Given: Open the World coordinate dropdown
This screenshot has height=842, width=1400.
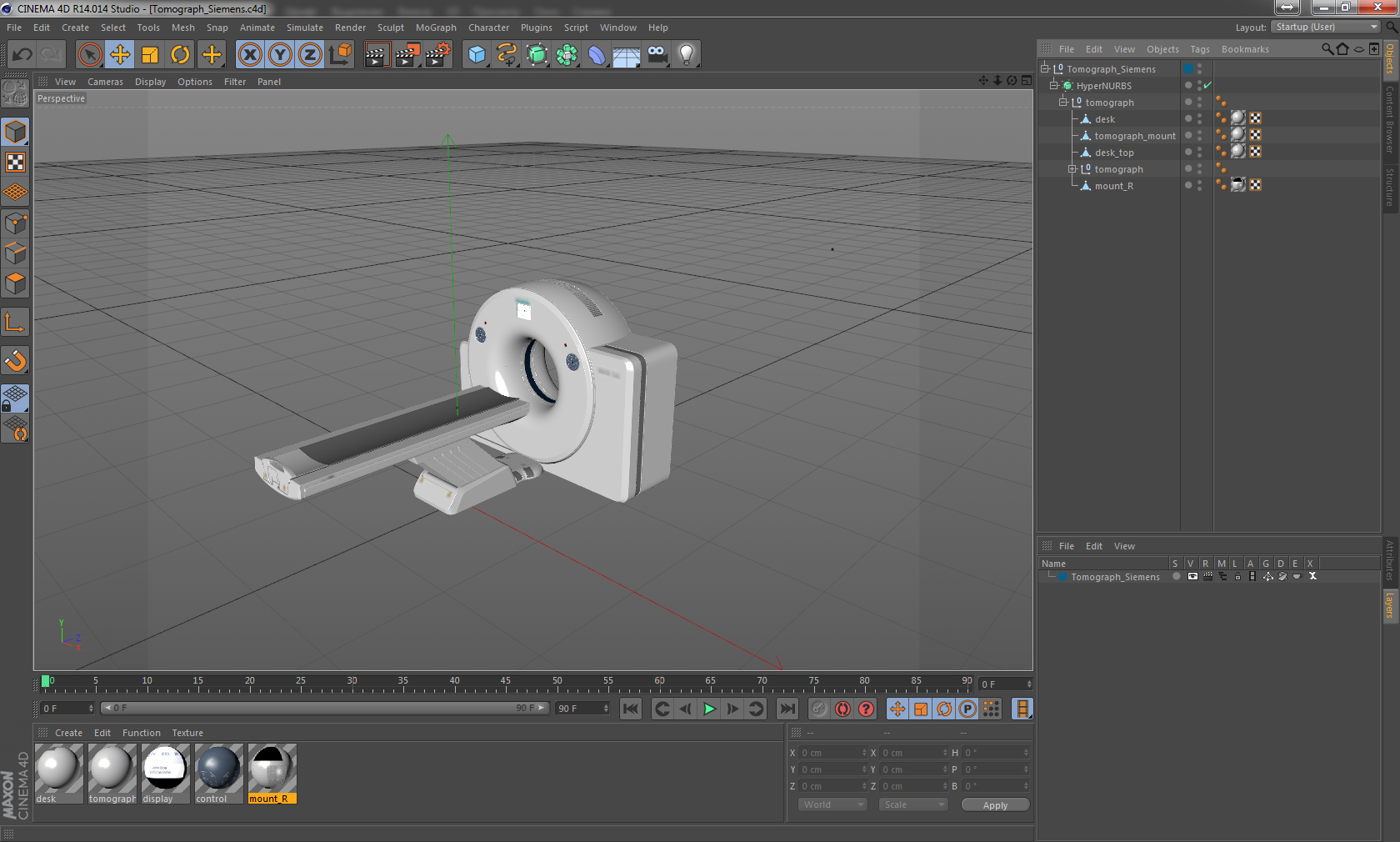Looking at the screenshot, I should click(832, 804).
